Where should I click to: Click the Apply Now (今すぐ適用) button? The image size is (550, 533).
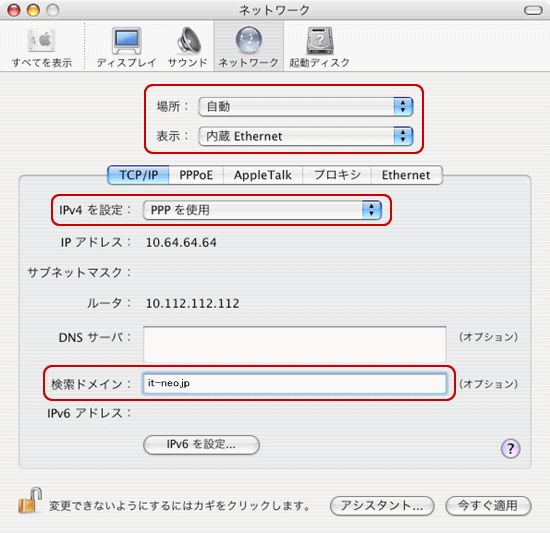tap(488, 506)
